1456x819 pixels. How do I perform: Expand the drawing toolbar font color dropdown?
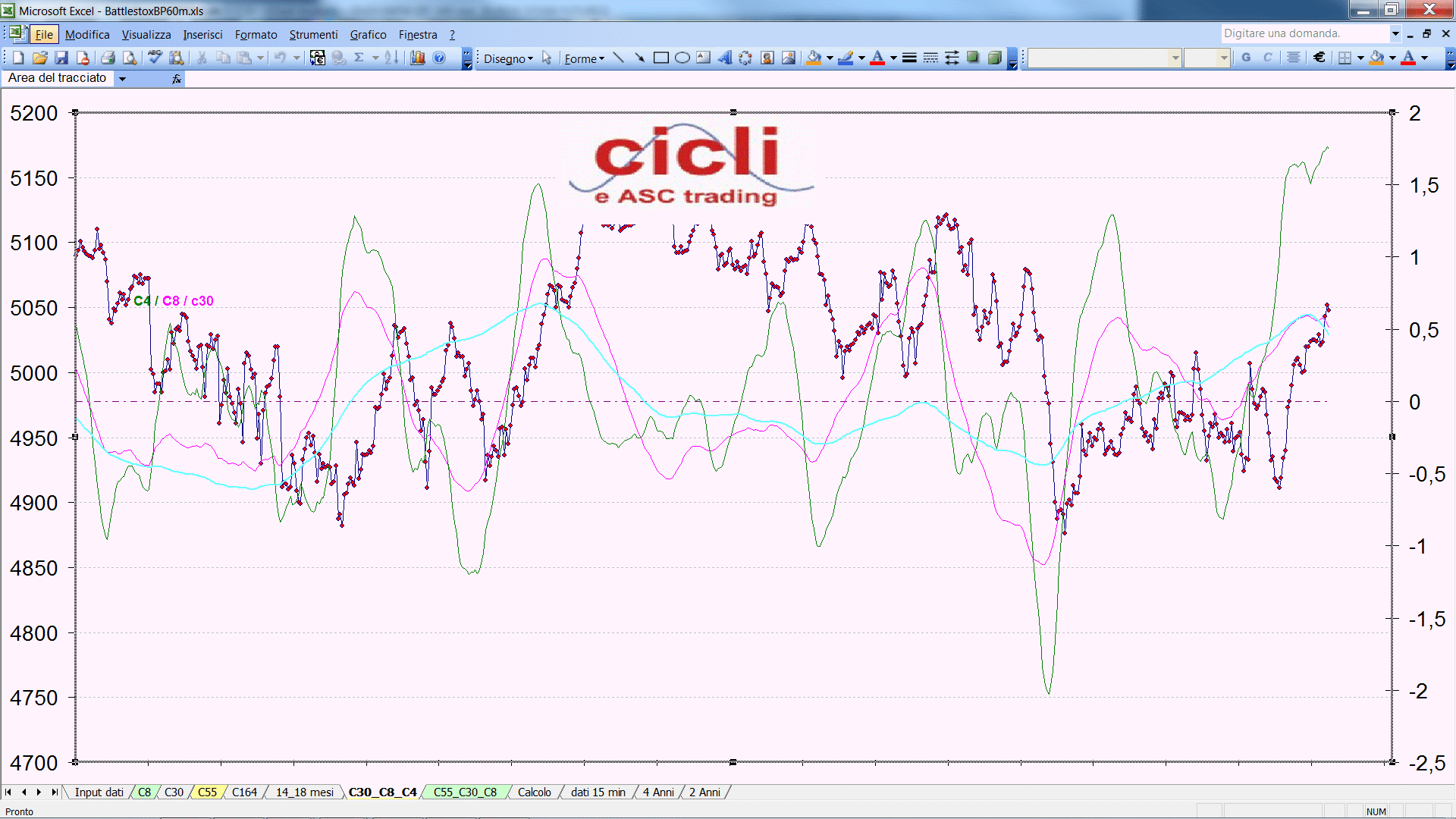[893, 58]
